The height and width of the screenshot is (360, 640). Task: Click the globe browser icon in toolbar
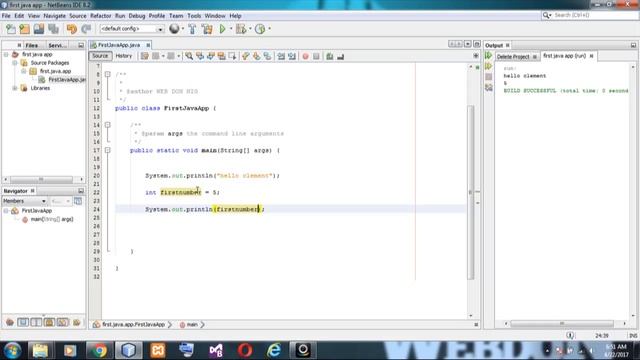[x=174, y=29]
